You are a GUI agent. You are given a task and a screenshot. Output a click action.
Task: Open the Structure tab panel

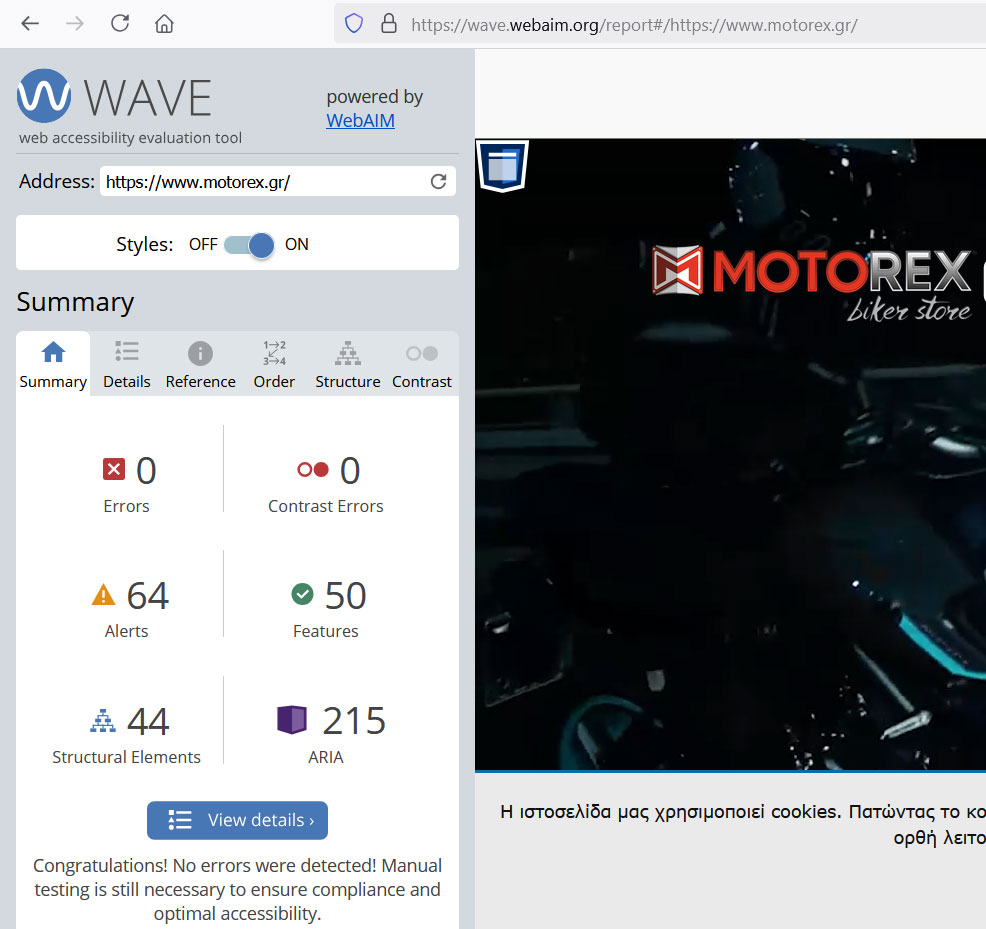click(x=347, y=363)
